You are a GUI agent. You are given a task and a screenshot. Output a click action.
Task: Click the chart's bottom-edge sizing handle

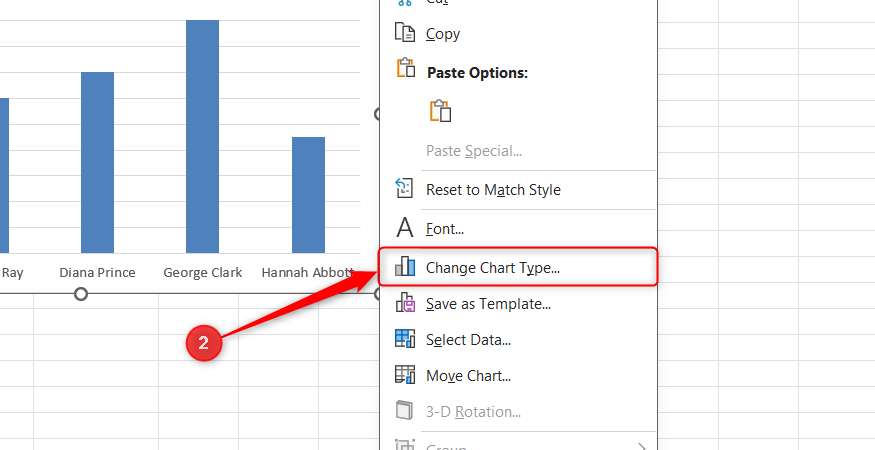tap(81, 294)
